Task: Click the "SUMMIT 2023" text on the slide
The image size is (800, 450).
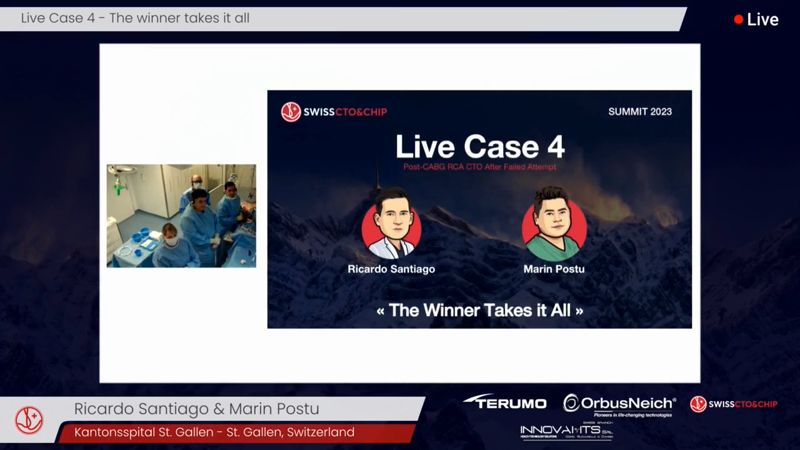Action: (x=640, y=112)
